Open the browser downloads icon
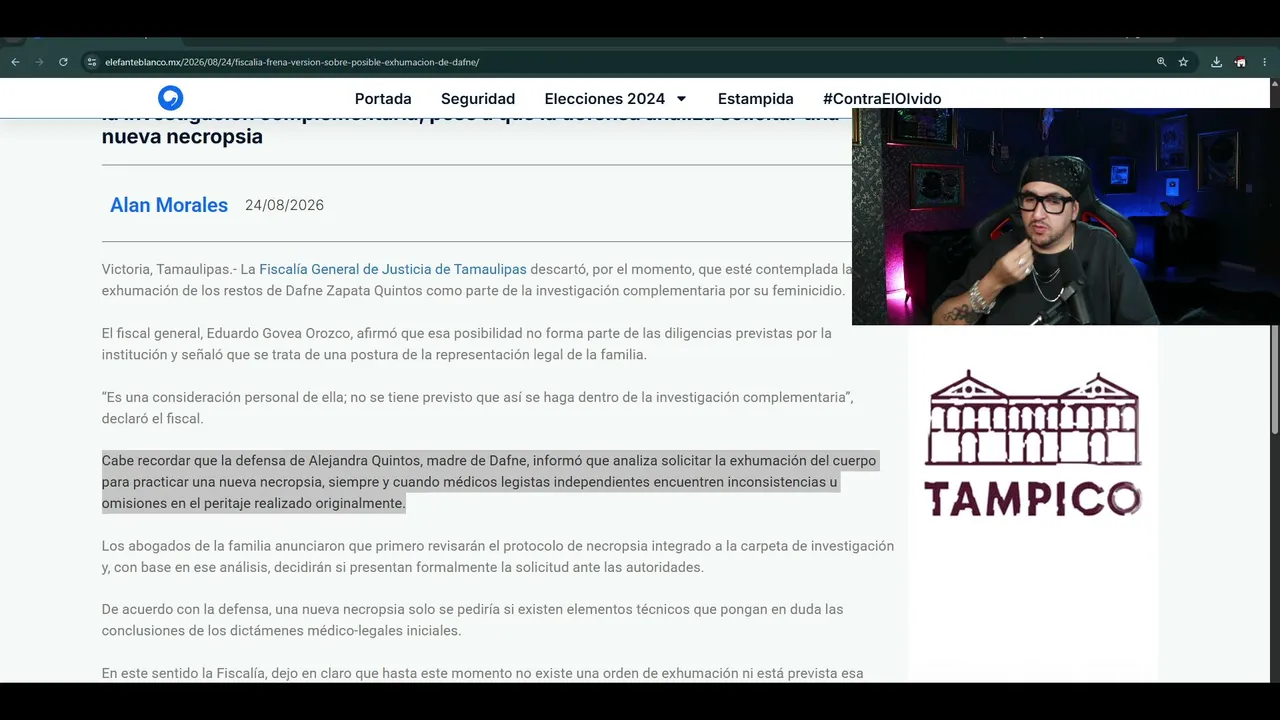Screen dimensions: 1280x720 [1216, 62]
